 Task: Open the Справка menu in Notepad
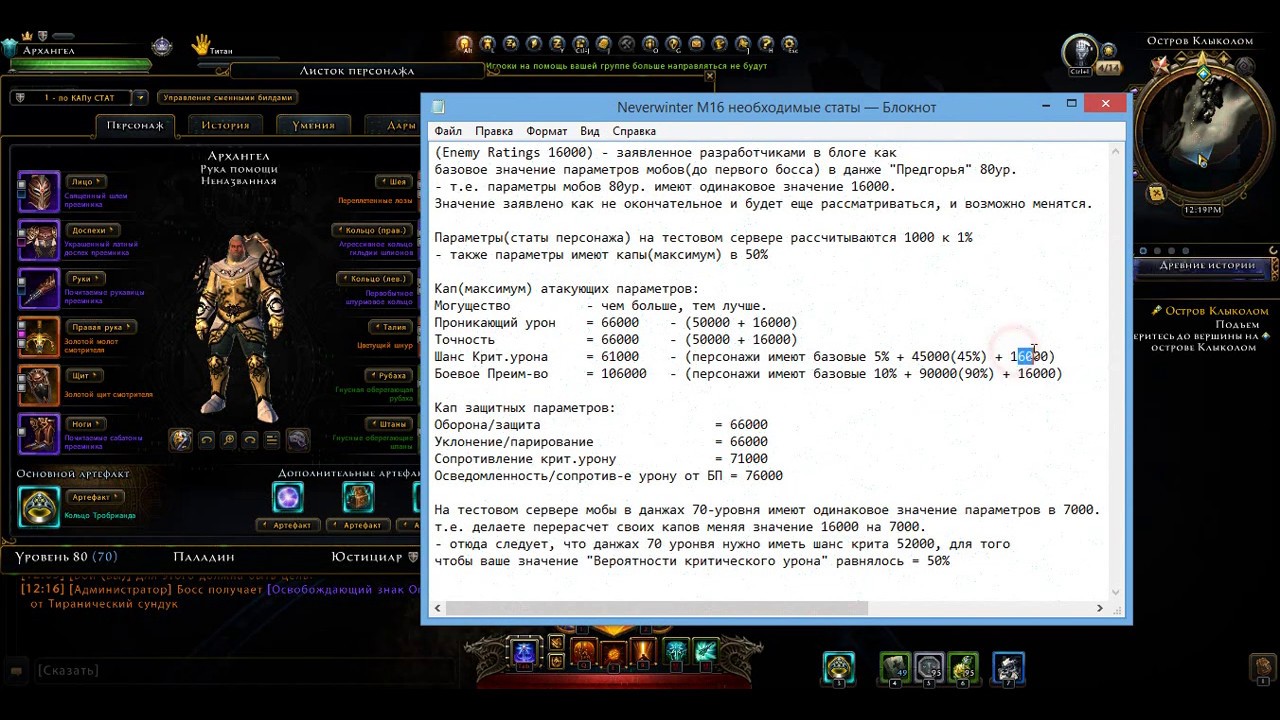[x=634, y=131]
